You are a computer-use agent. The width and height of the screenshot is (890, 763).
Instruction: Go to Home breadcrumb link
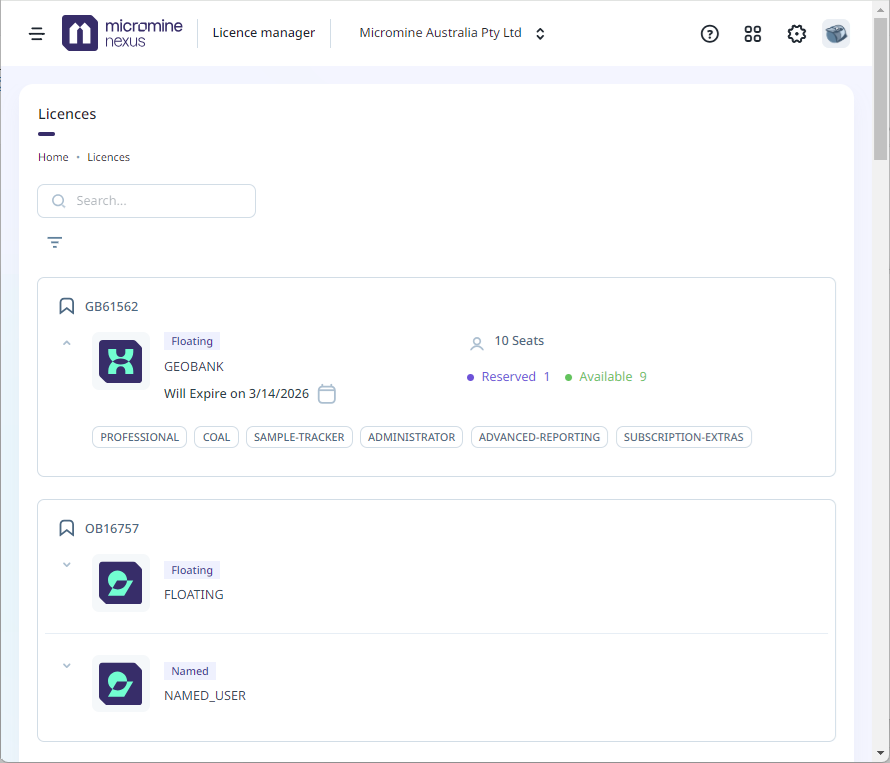point(53,157)
